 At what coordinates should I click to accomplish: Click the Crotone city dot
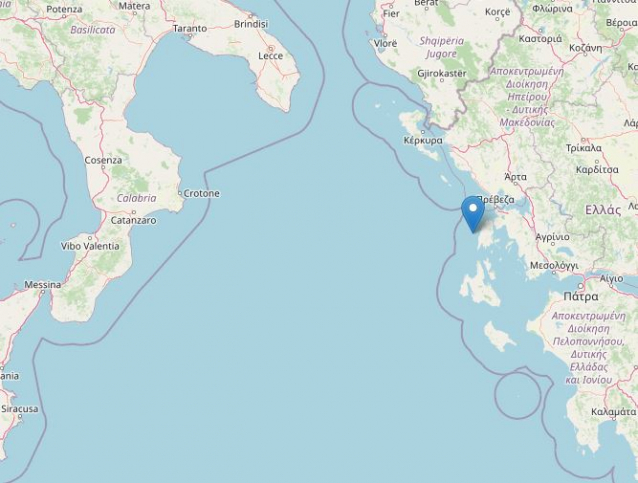180,193
